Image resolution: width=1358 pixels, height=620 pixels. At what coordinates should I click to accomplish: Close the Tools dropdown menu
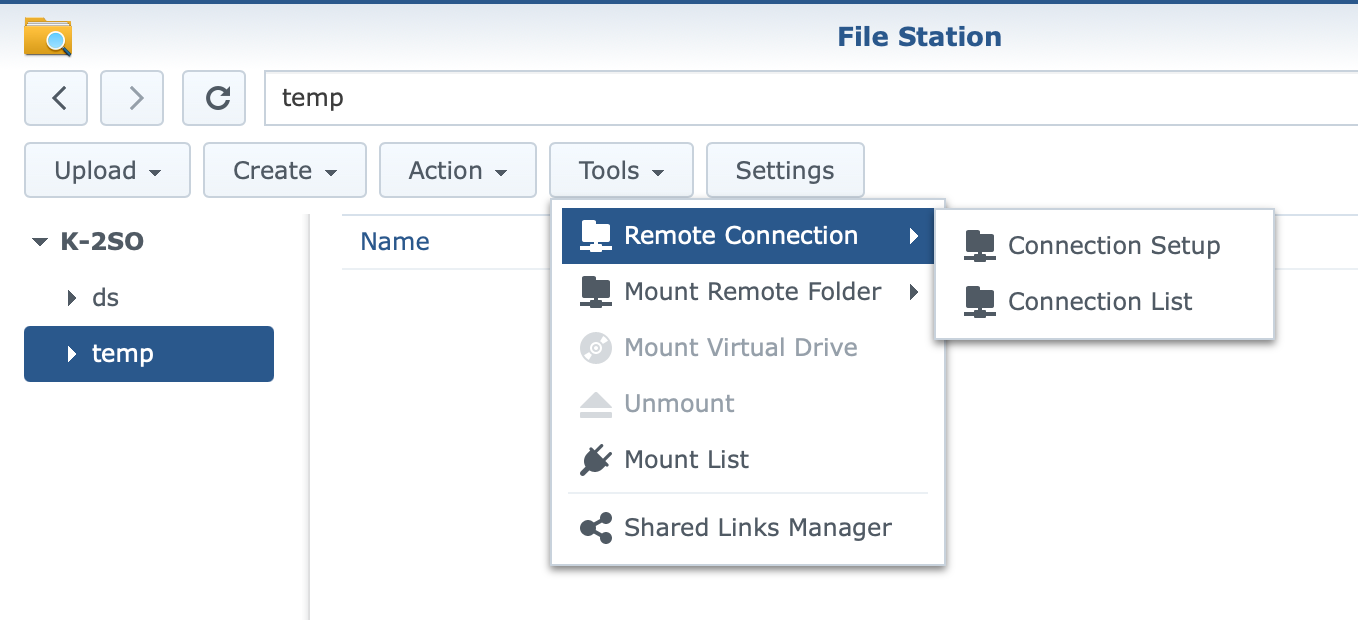(x=621, y=171)
